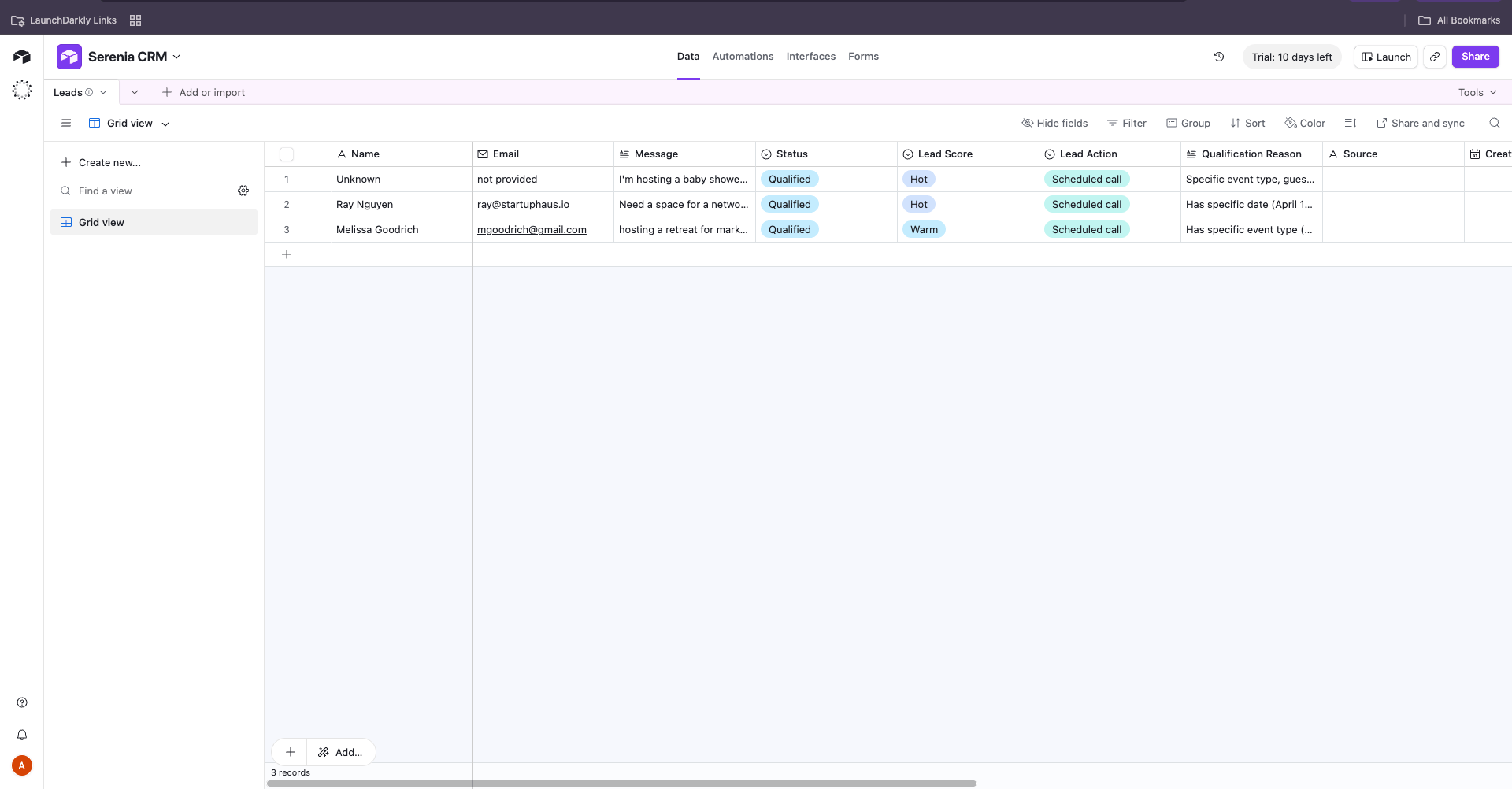Click plus button in bottom Add bar
This screenshot has width=1512, height=789.
pos(290,752)
